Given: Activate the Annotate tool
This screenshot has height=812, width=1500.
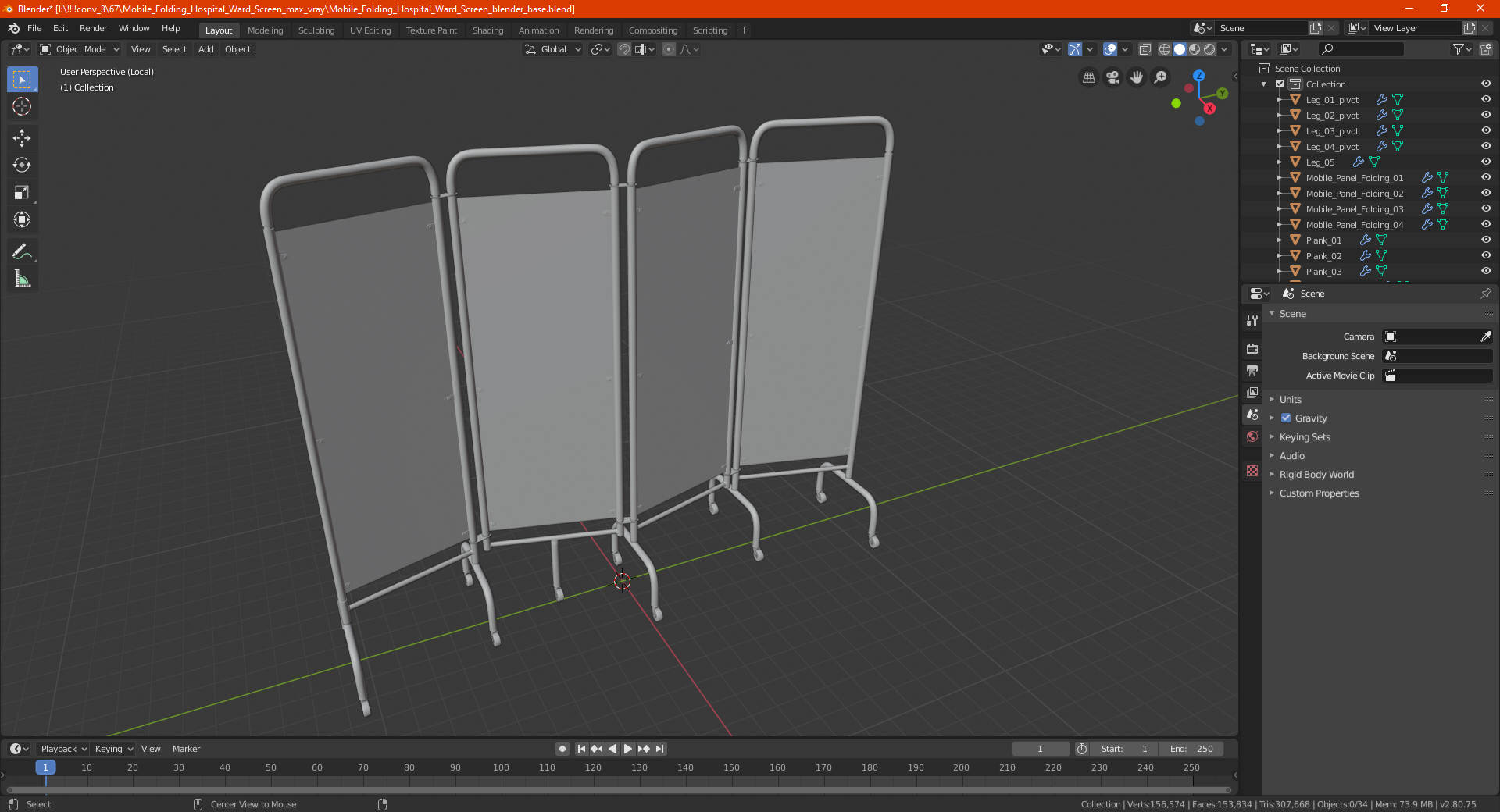Looking at the screenshot, I should 22,251.
